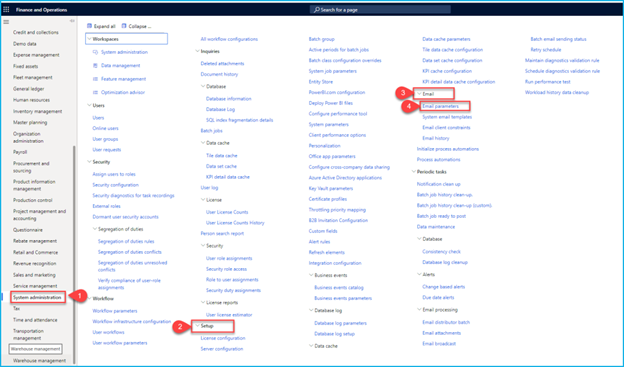Open Retry schedule link
Viewport: 624px width, 367px height.
[x=546, y=50]
